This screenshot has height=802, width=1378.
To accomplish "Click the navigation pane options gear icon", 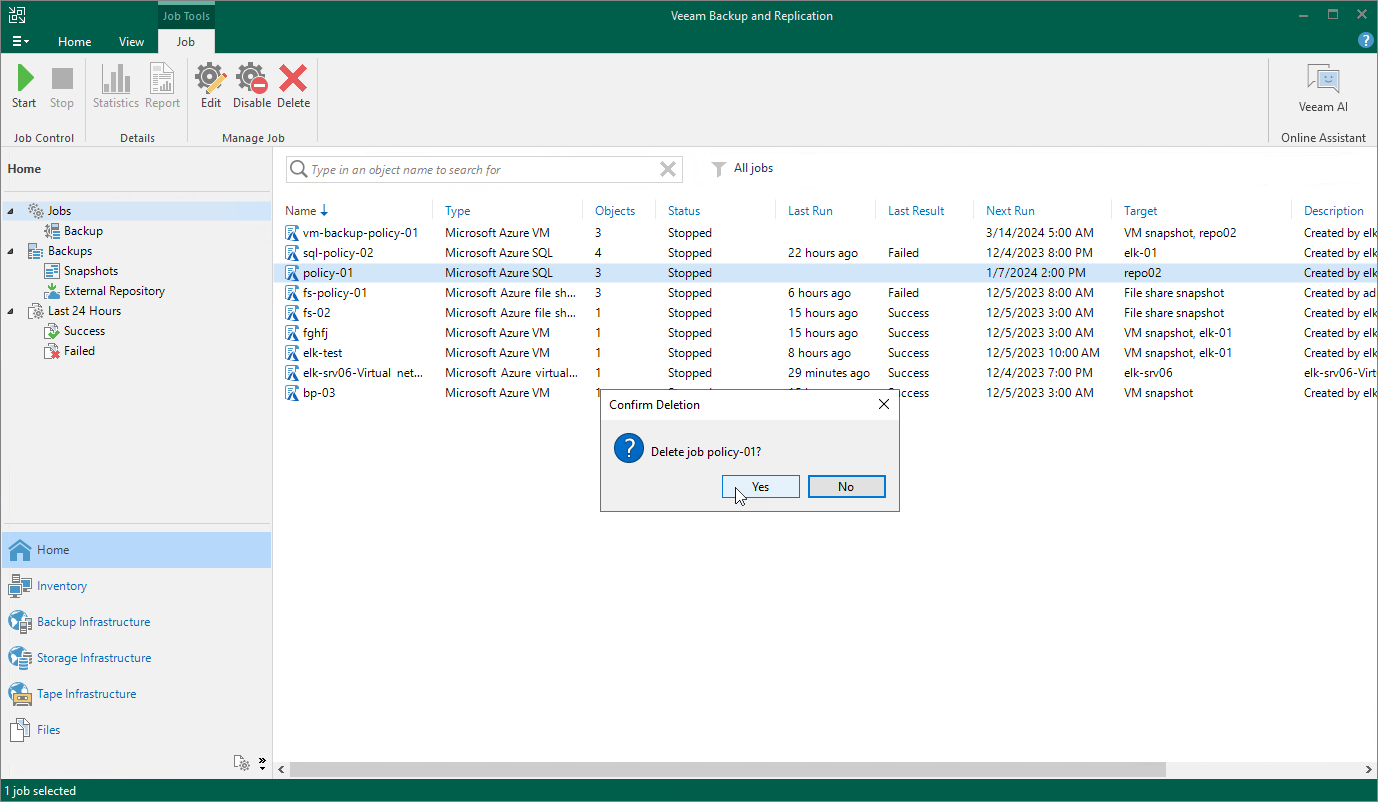I will point(242,763).
